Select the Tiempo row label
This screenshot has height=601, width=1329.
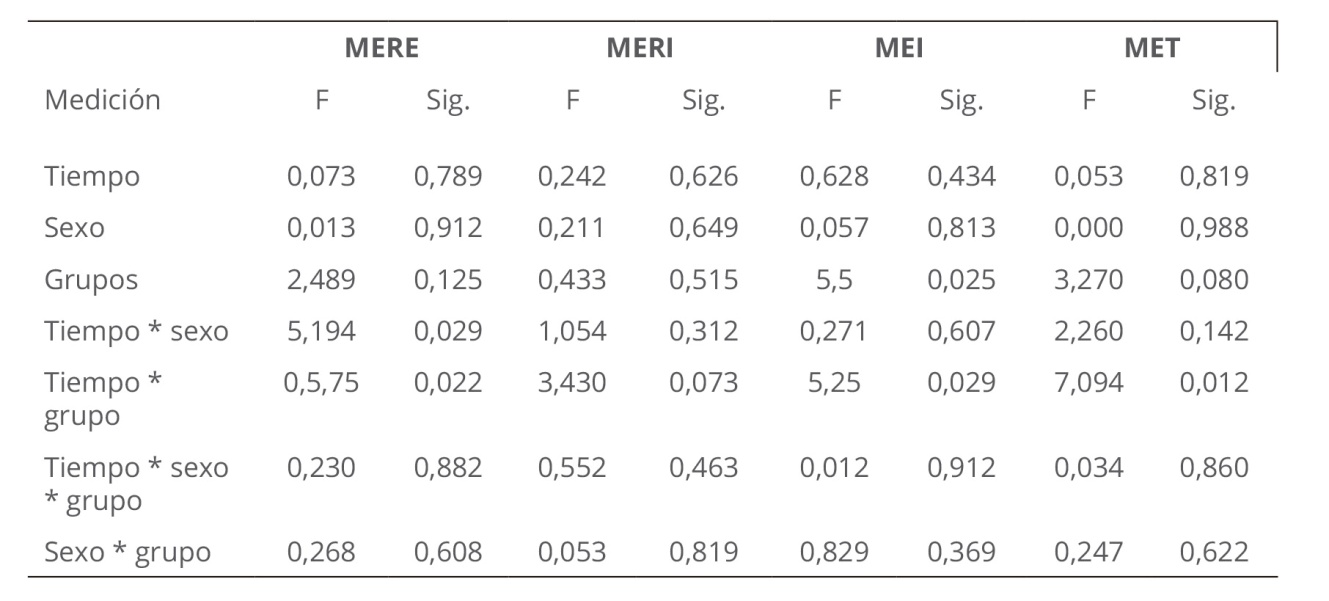coord(92,177)
